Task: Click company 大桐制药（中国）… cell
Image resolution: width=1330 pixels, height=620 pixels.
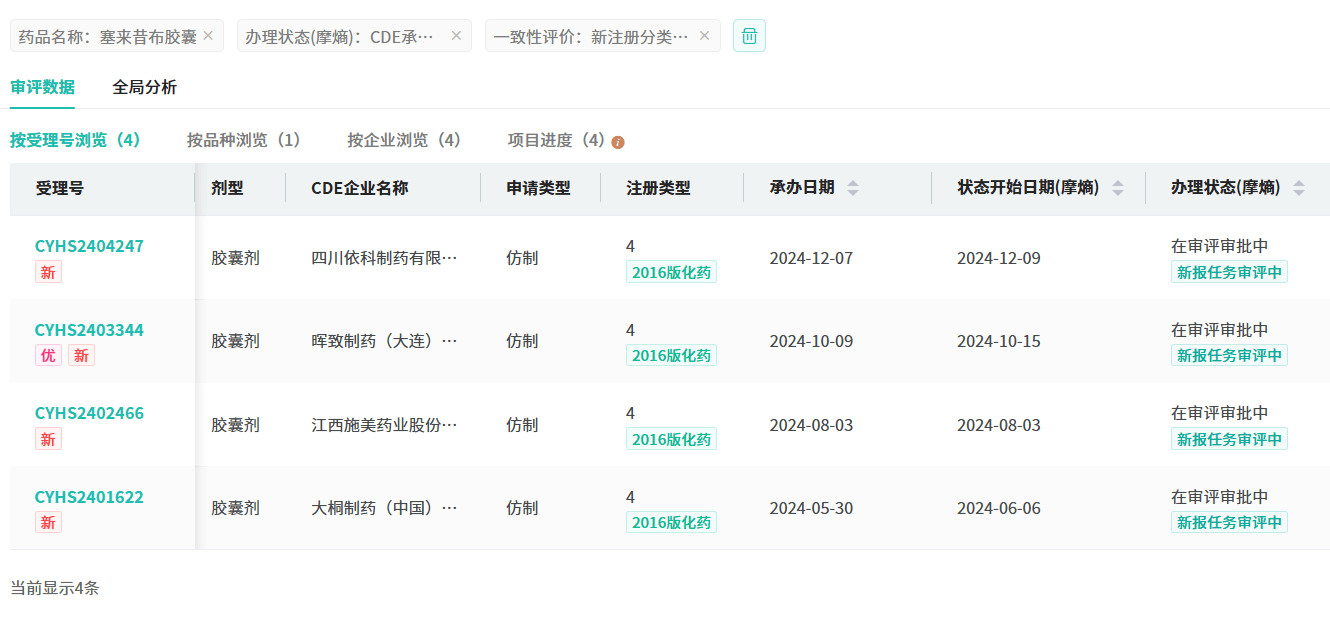Action: point(384,508)
